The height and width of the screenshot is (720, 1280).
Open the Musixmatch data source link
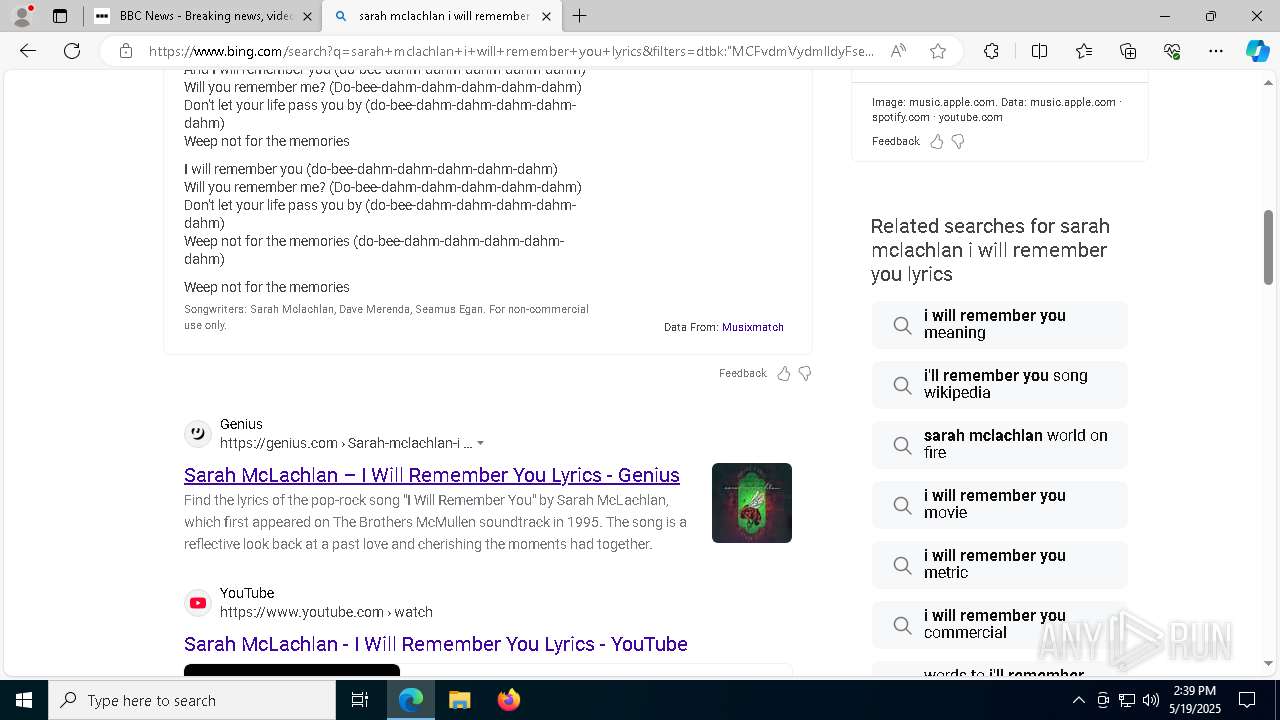pos(753,327)
